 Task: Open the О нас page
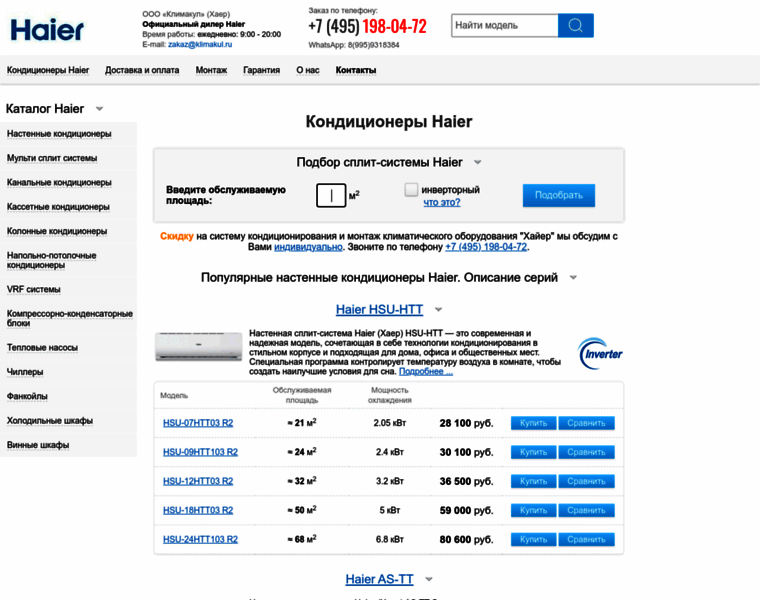click(308, 70)
